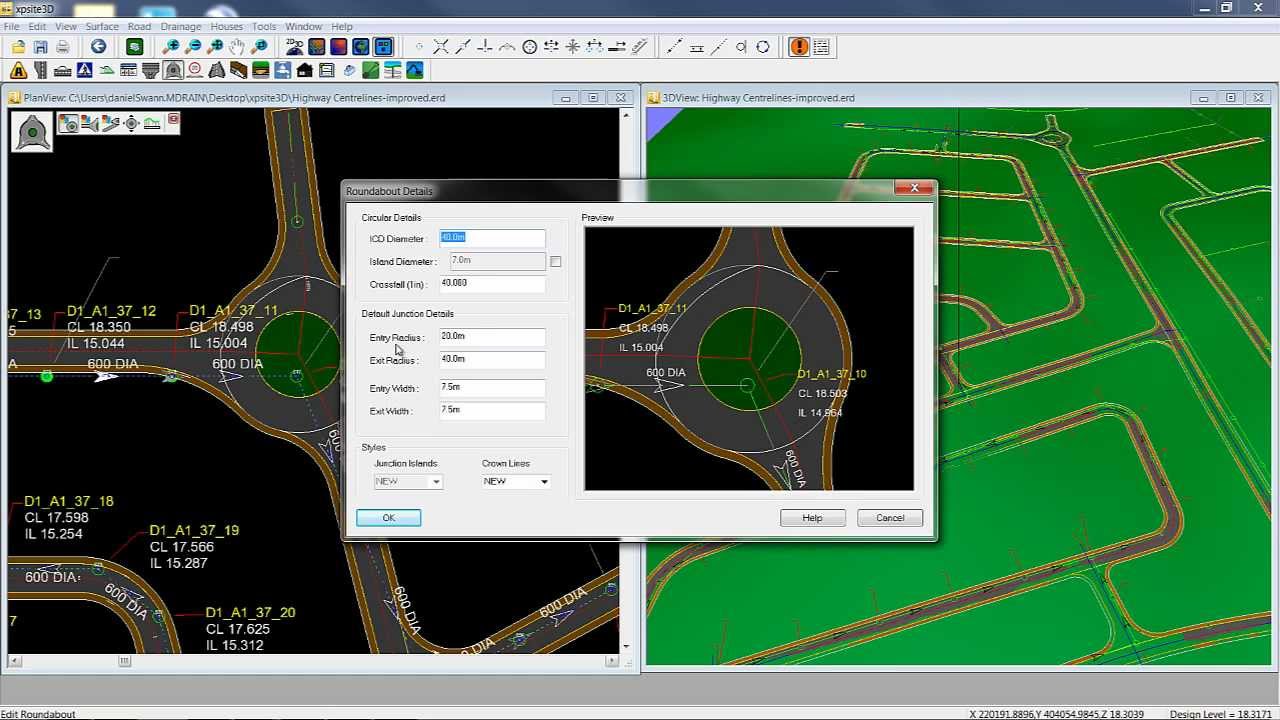This screenshot has width=1280, height=720.
Task: Open the Road menu
Action: point(139,26)
